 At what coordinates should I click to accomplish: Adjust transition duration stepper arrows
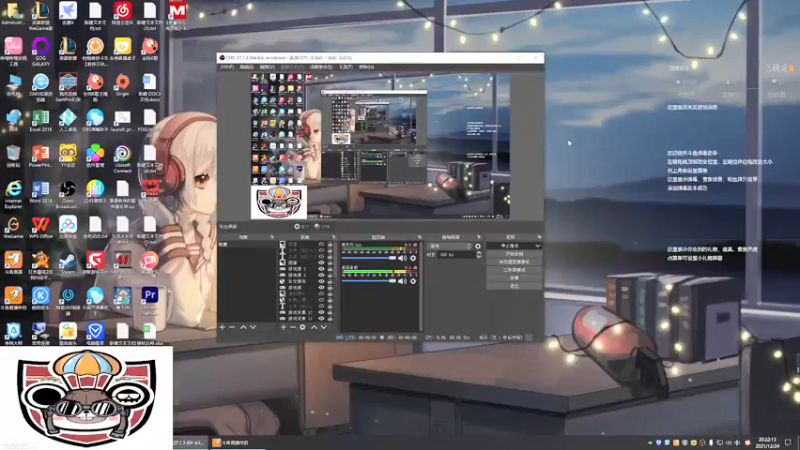[479, 255]
